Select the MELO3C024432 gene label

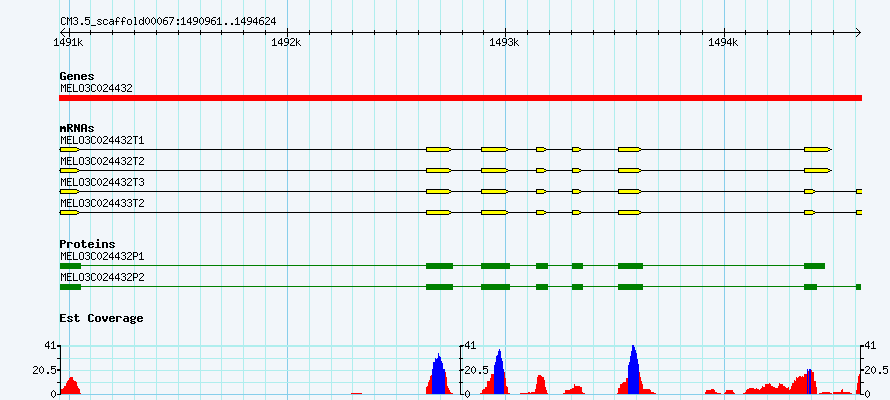click(96, 89)
